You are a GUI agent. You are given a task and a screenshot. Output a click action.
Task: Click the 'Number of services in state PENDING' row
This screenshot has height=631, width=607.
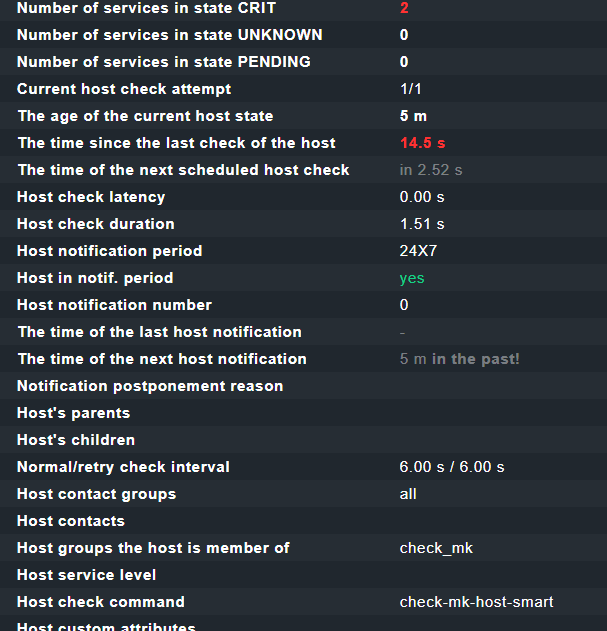click(163, 62)
